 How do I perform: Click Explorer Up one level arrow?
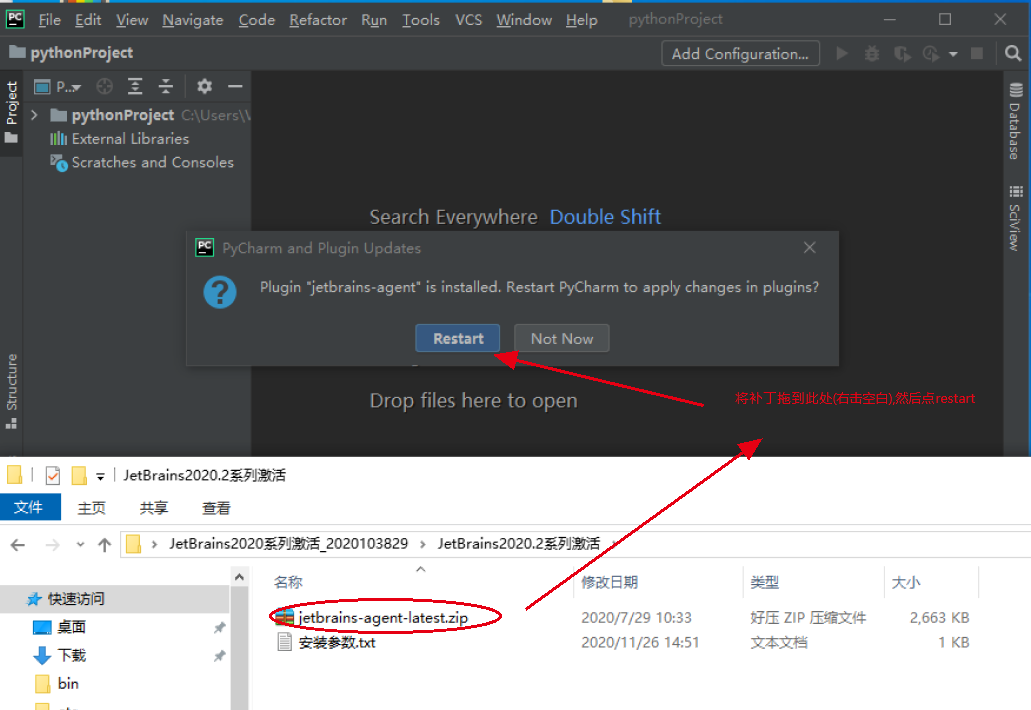[105, 544]
